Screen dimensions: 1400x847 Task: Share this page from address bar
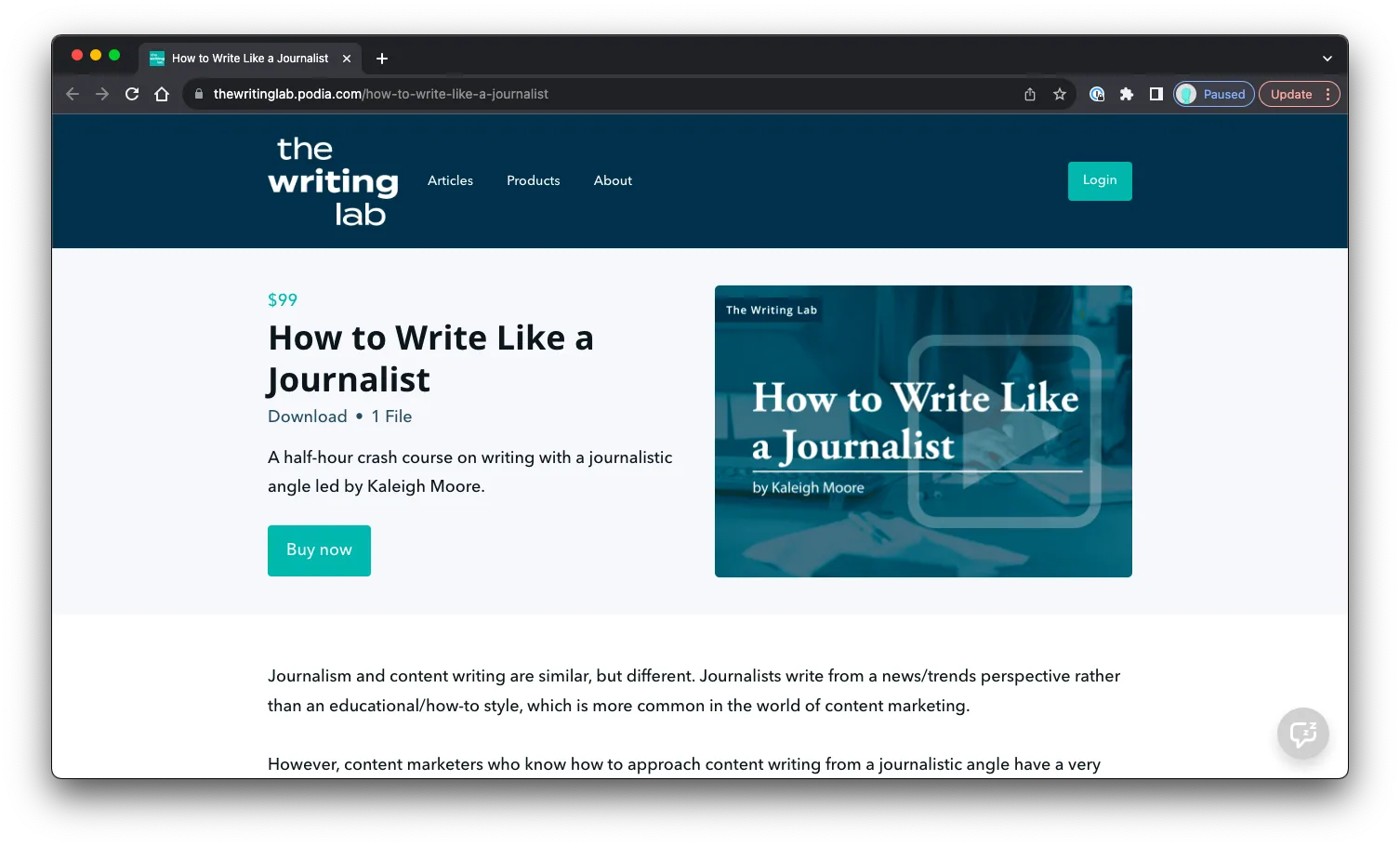tap(1030, 94)
